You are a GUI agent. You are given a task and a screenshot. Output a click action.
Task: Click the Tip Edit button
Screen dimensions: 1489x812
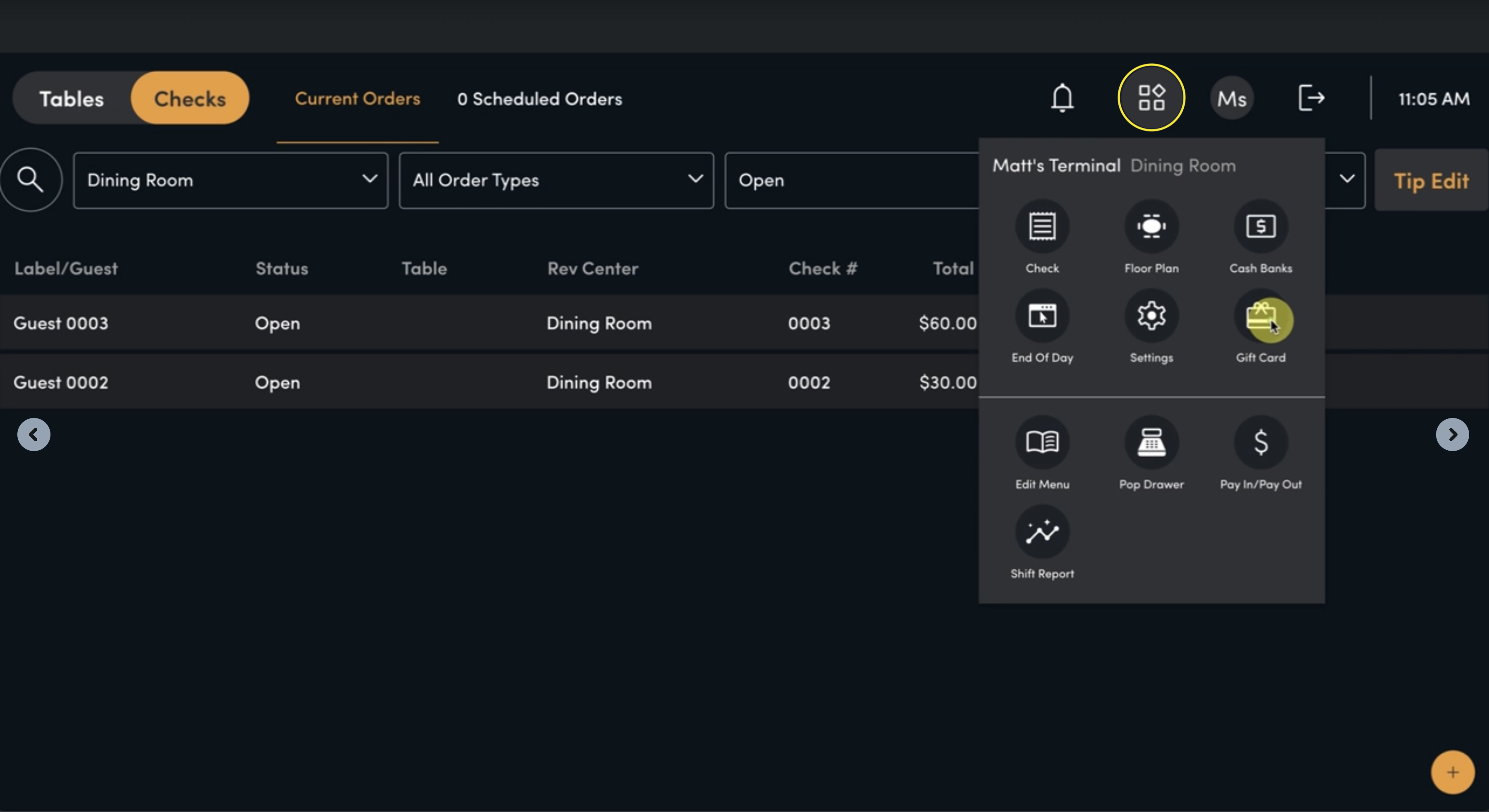click(x=1431, y=180)
